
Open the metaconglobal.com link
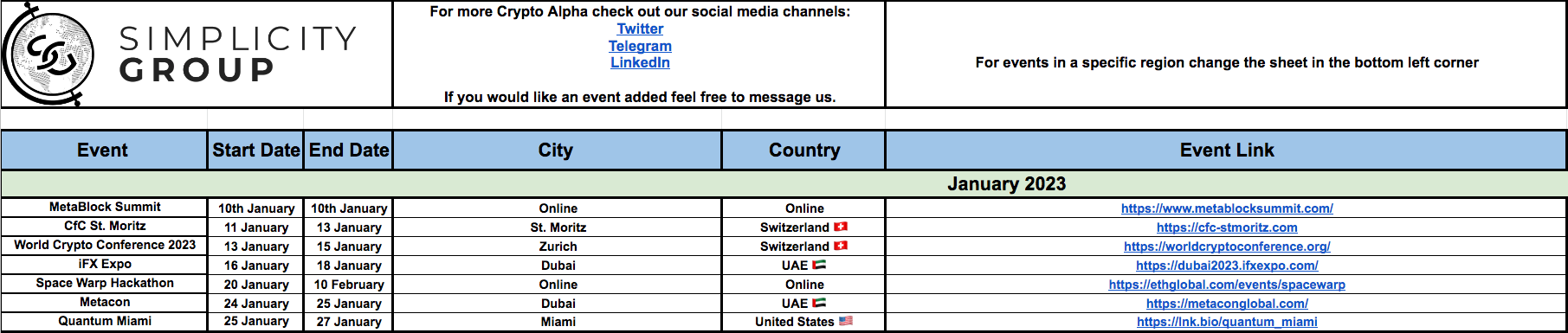(1227, 304)
